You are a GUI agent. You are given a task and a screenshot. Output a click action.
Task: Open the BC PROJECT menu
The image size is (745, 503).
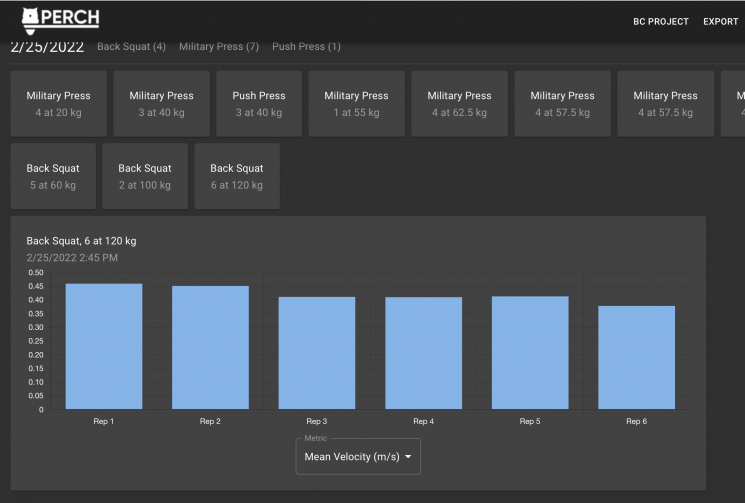point(661,22)
